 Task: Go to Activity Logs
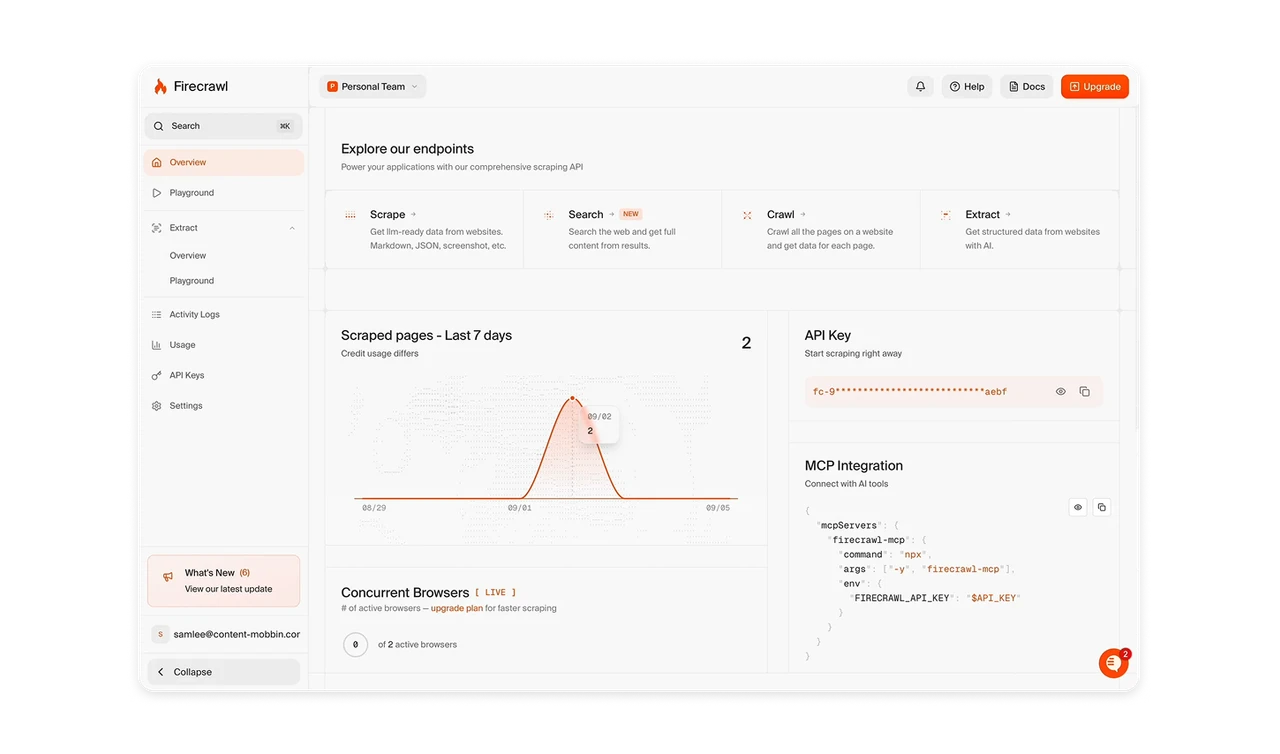click(x=224, y=315)
